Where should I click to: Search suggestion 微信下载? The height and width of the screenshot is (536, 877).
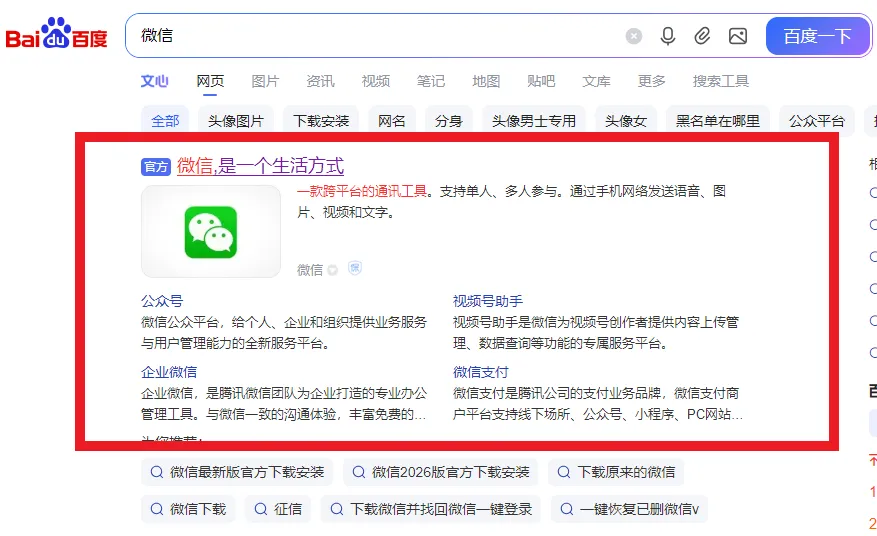tap(188, 509)
